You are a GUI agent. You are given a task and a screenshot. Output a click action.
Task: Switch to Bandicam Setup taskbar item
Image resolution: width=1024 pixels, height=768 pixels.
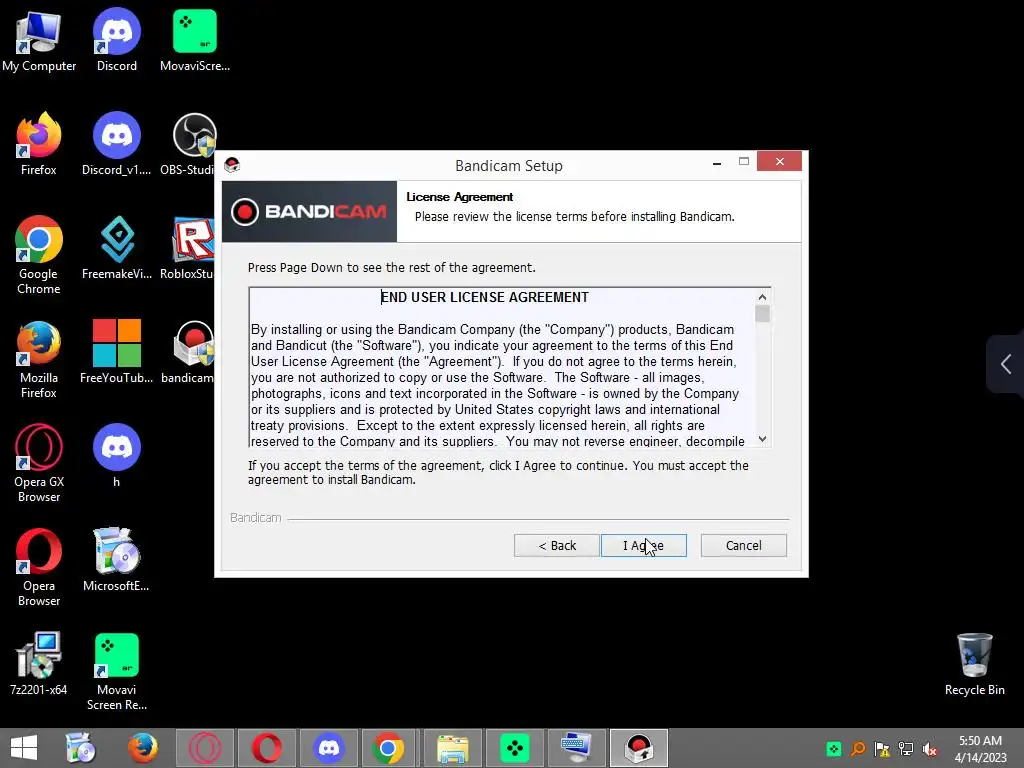point(639,748)
